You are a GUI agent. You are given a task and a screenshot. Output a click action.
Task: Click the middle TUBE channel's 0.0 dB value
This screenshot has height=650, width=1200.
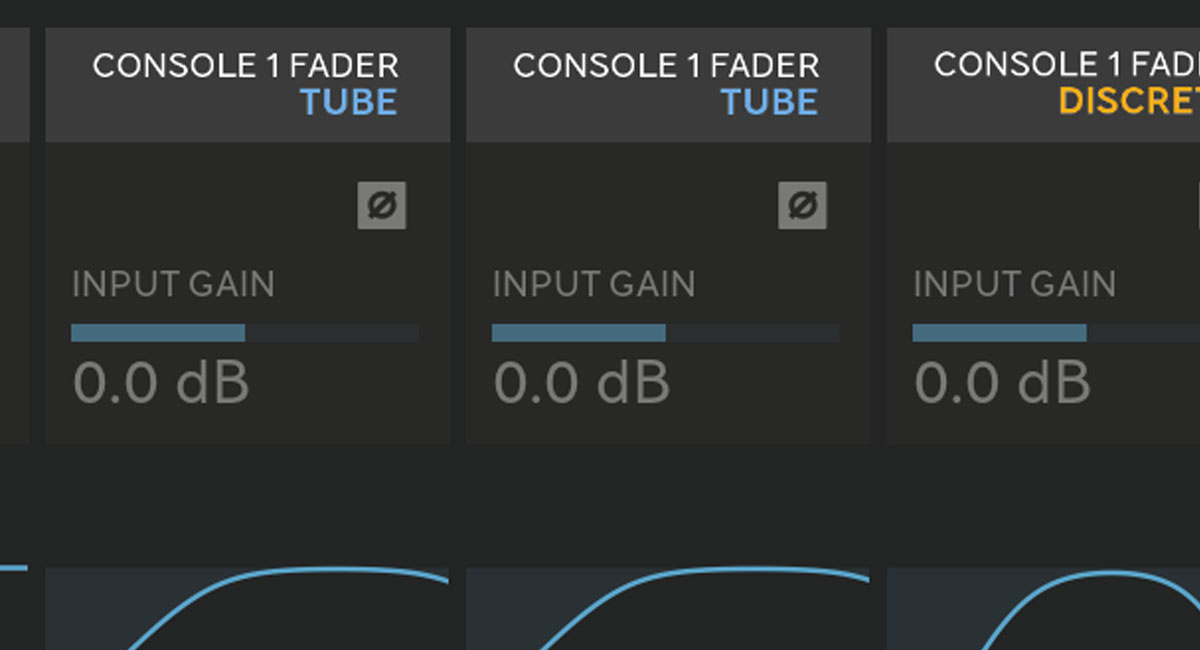click(x=582, y=383)
